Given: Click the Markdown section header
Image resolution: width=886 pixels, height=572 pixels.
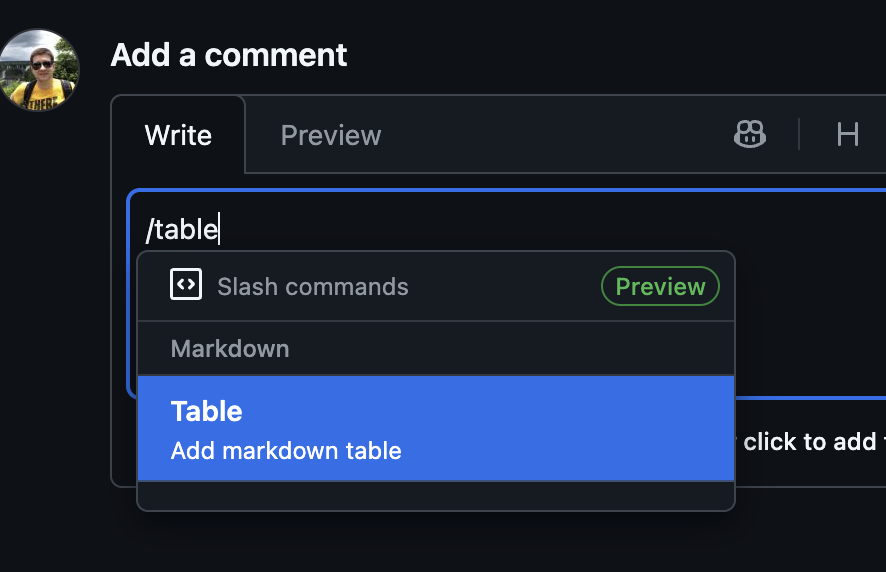Looking at the screenshot, I should pyautogui.click(x=230, y=349).
